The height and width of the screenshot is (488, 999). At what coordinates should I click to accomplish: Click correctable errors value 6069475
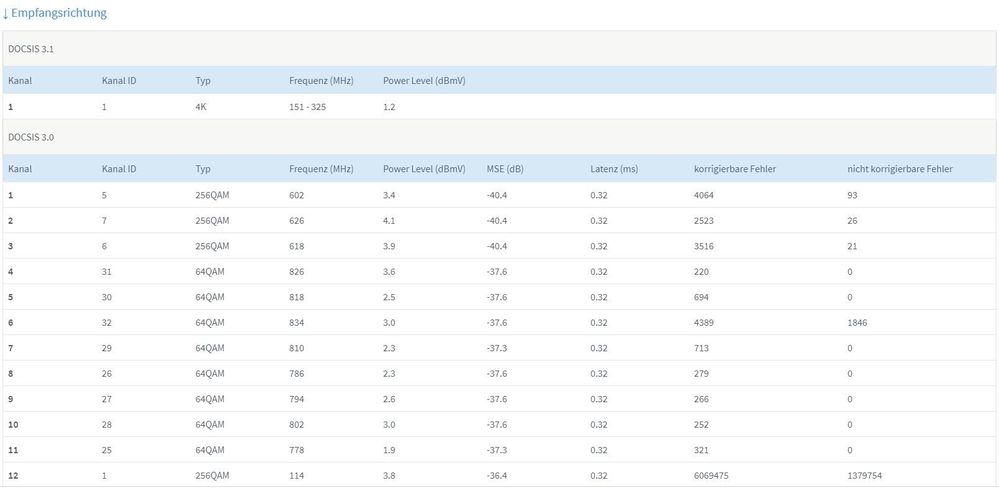click(x=713, y=476)
